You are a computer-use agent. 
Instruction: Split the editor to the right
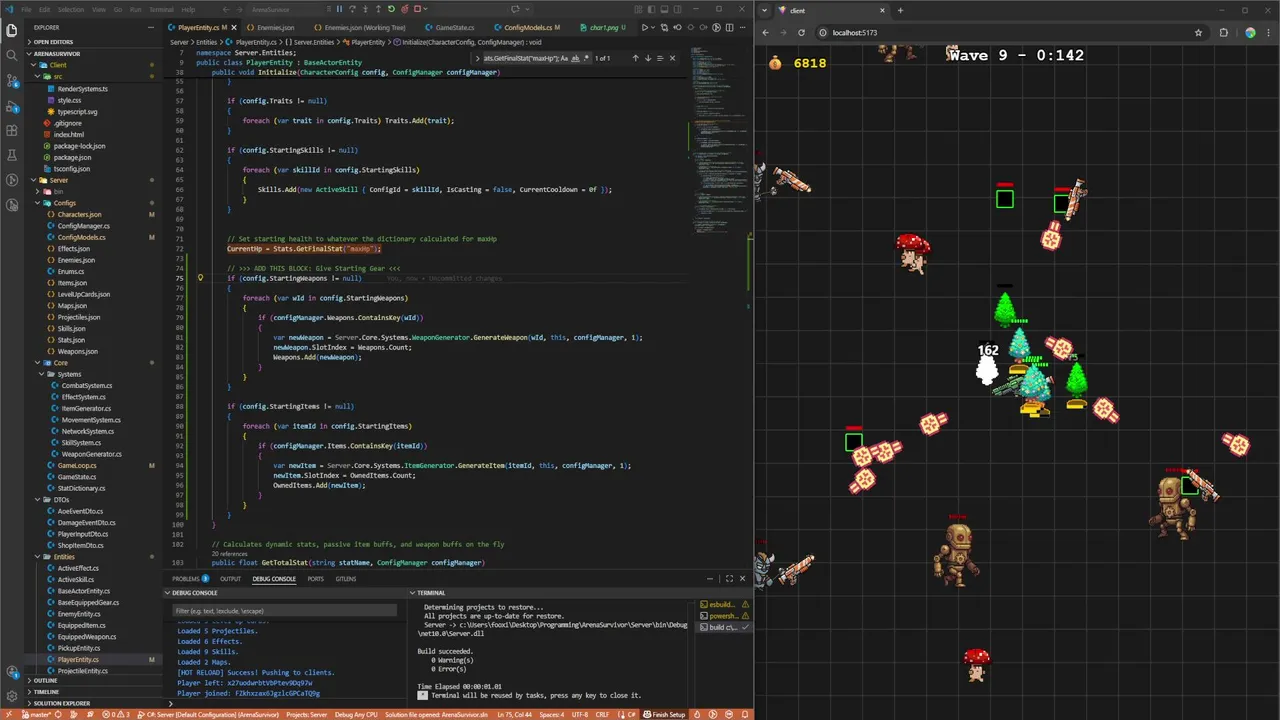[x=729, y=27]
